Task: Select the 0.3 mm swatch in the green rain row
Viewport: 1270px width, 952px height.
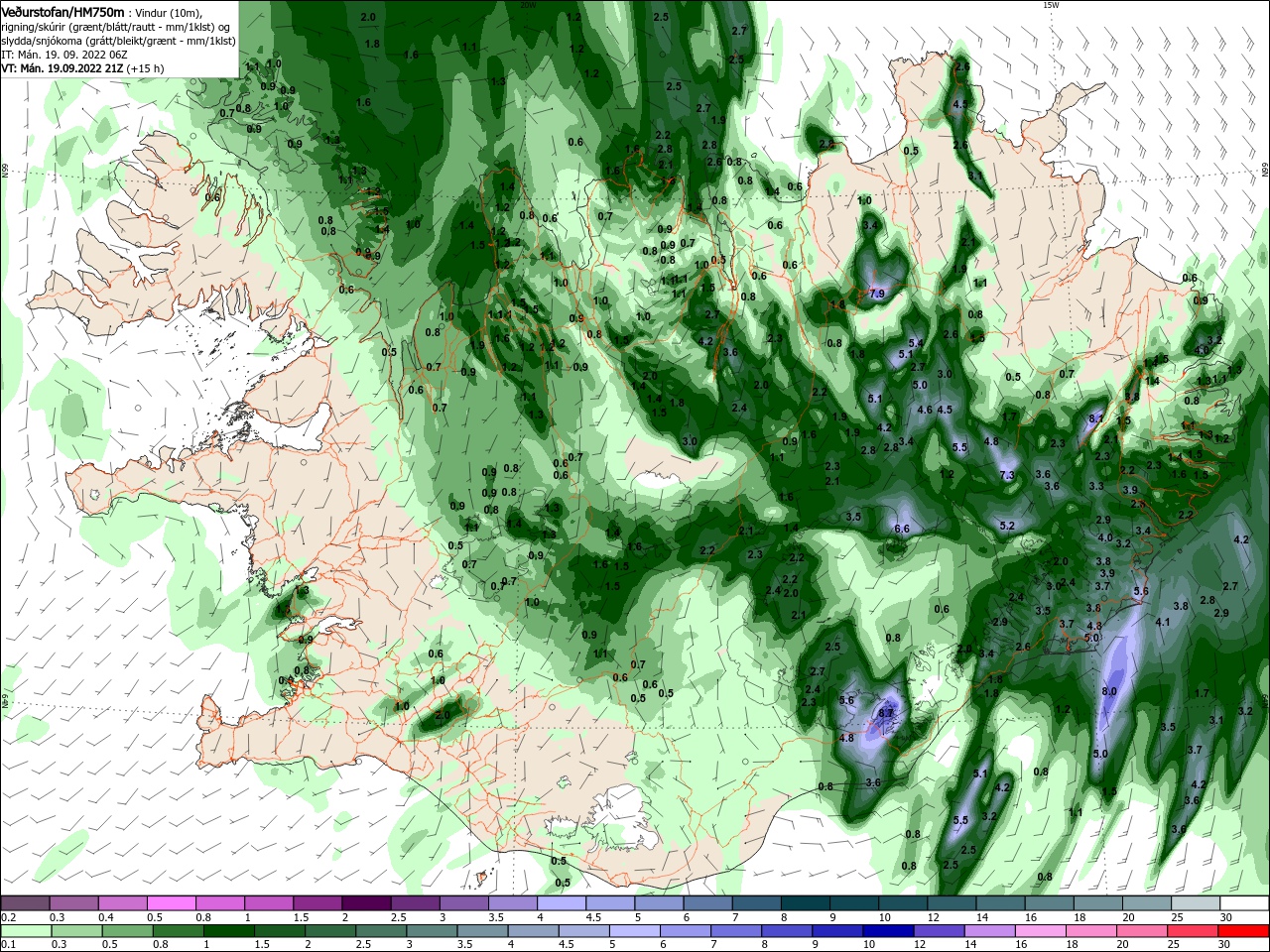Action: (x=76, y=931)
